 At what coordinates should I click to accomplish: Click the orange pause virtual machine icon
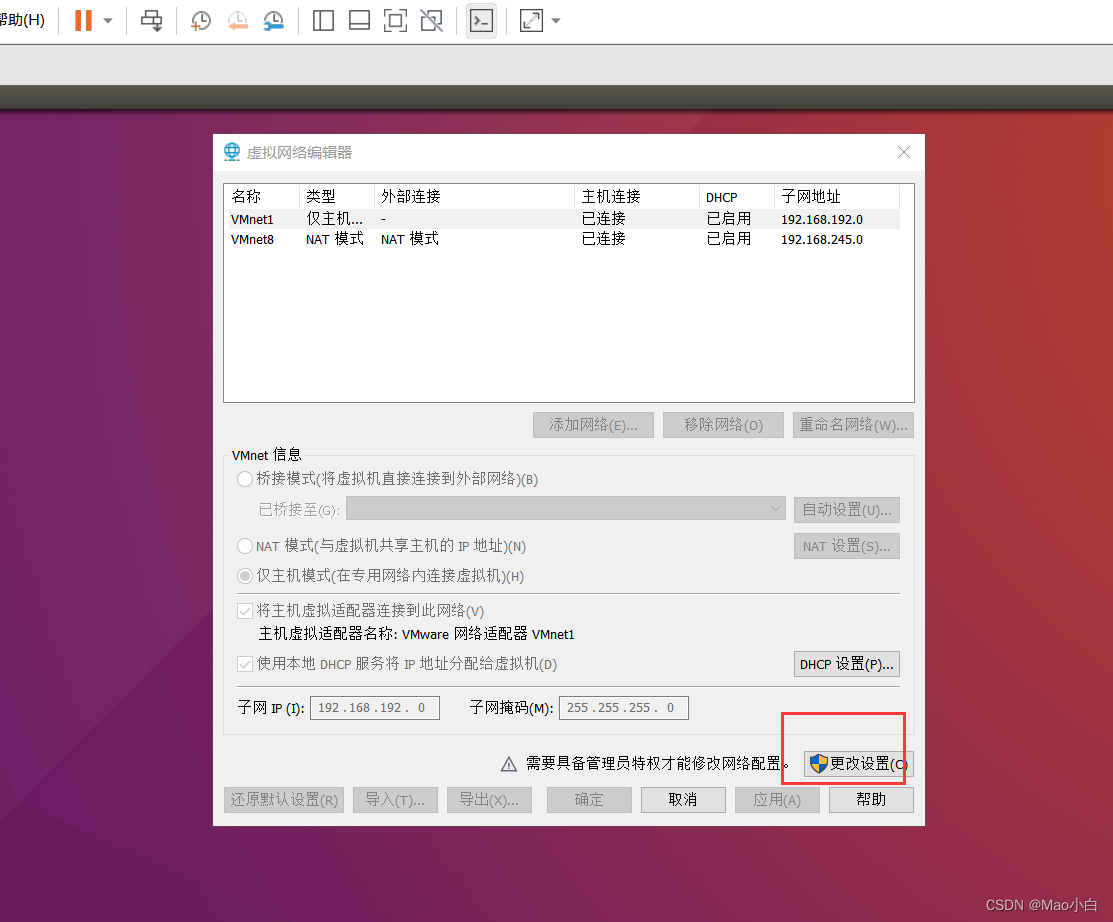[84, 20]
